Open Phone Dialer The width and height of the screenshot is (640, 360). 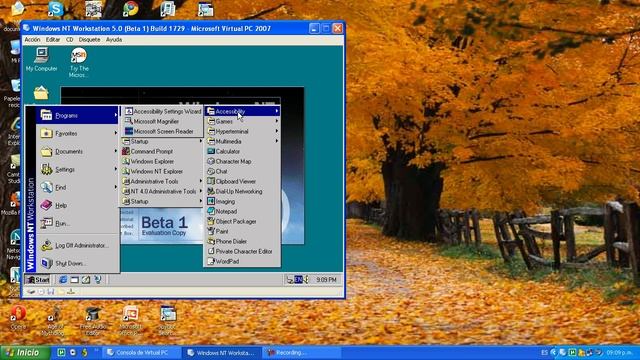click(x=242, y=241)
